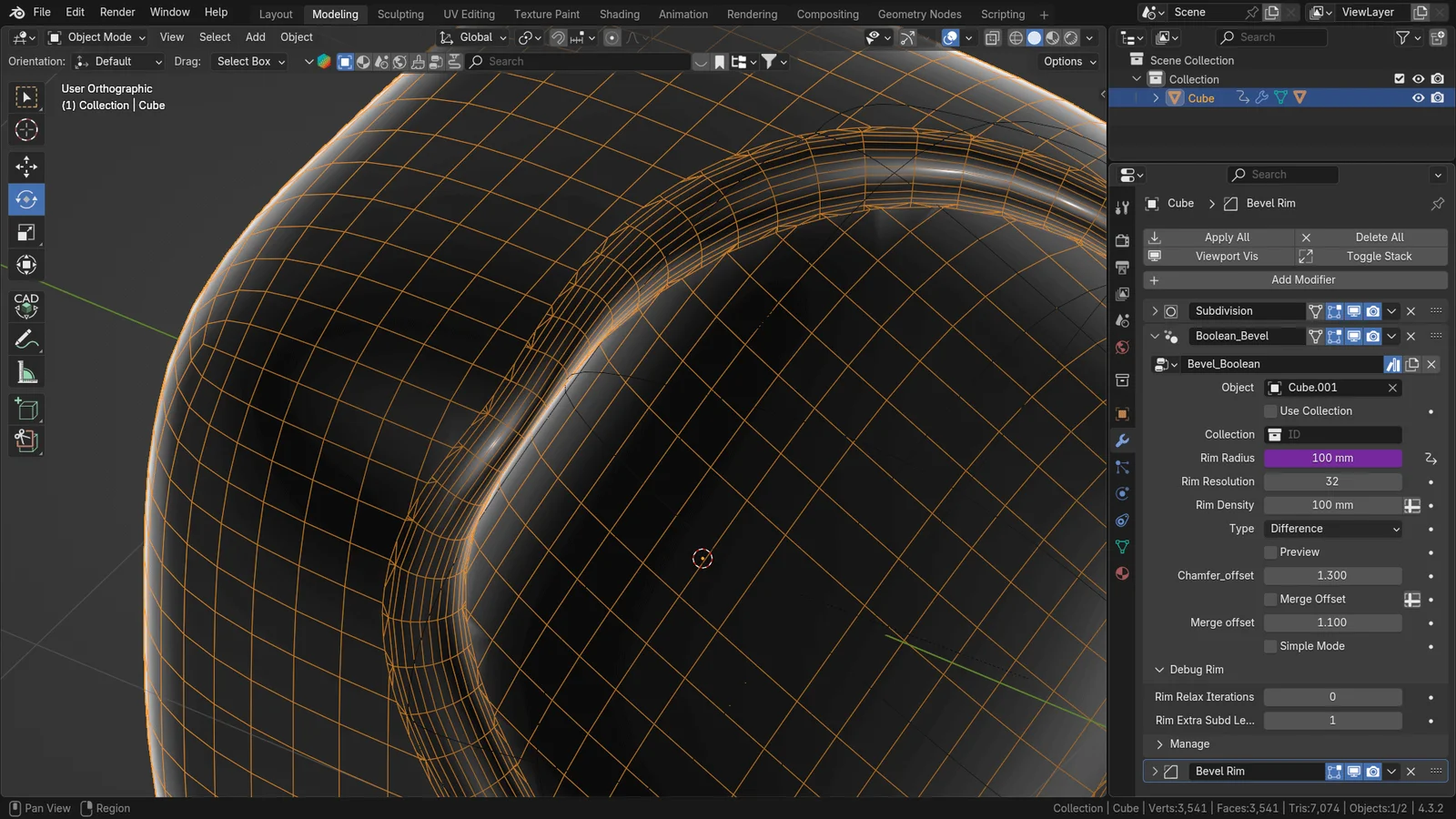Open the Type dropdown set to Difference
Image resolution: width=1456 pixels, height=819 pixels.
tap(1331, 528)
